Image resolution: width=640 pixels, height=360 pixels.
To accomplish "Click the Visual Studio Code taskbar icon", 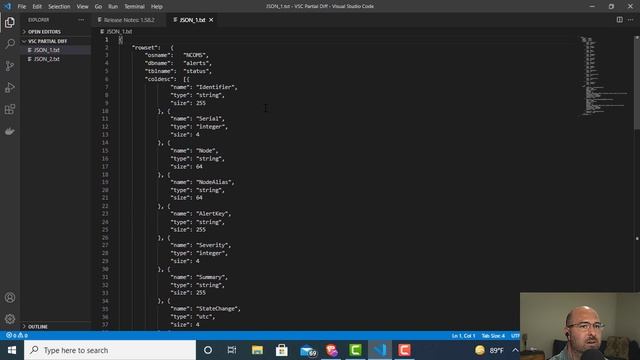I will click(x=380, y=350).
